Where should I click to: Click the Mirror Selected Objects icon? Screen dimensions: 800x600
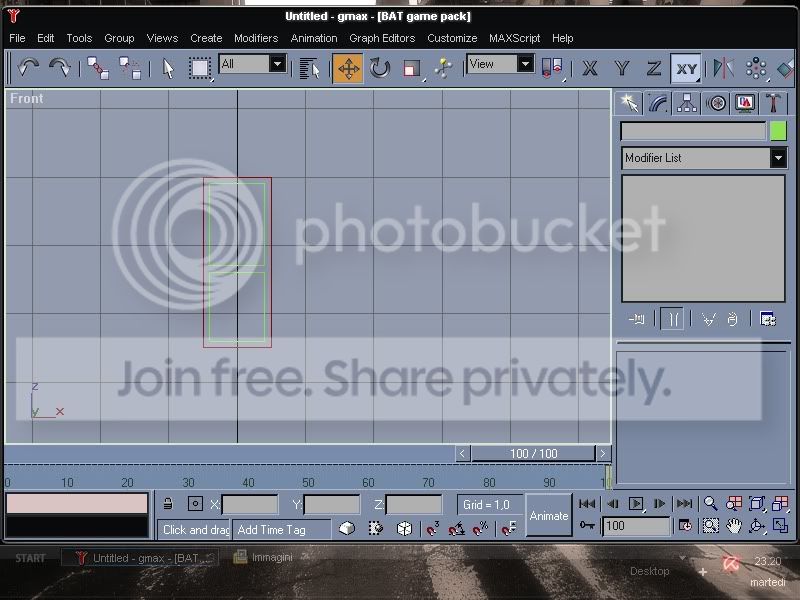(x=723, y=68)
